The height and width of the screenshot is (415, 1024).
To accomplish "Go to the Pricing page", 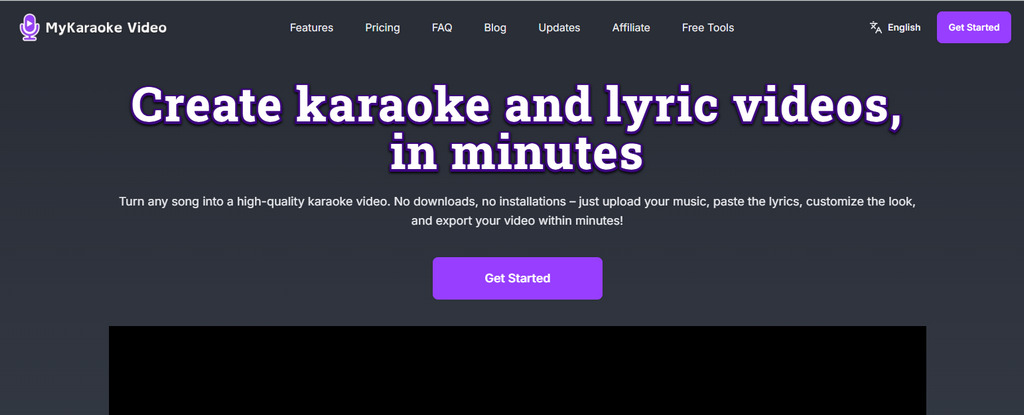I will tap(383, 27).
